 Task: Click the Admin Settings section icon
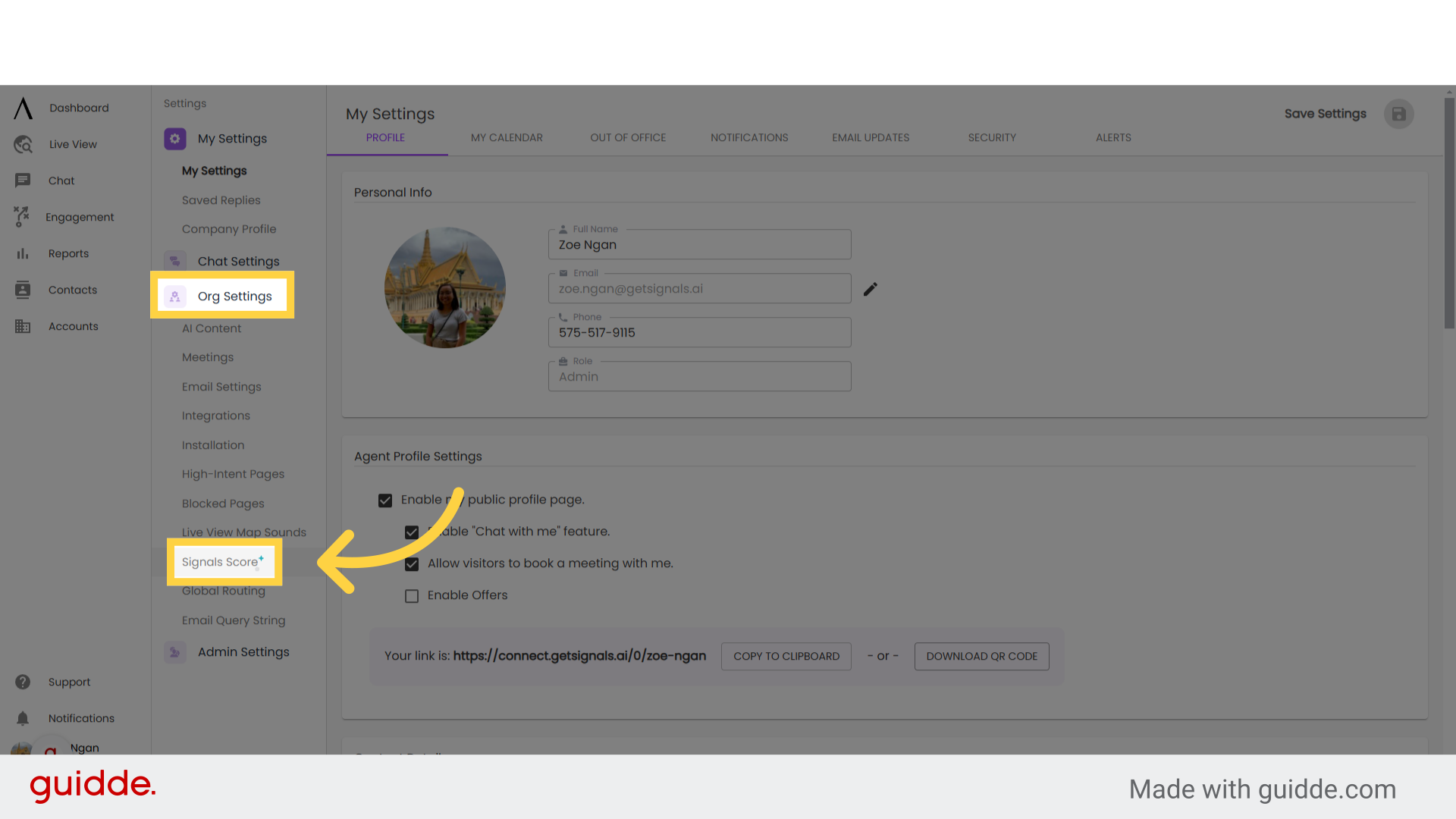pyautogui.click(x=175, y=652)
